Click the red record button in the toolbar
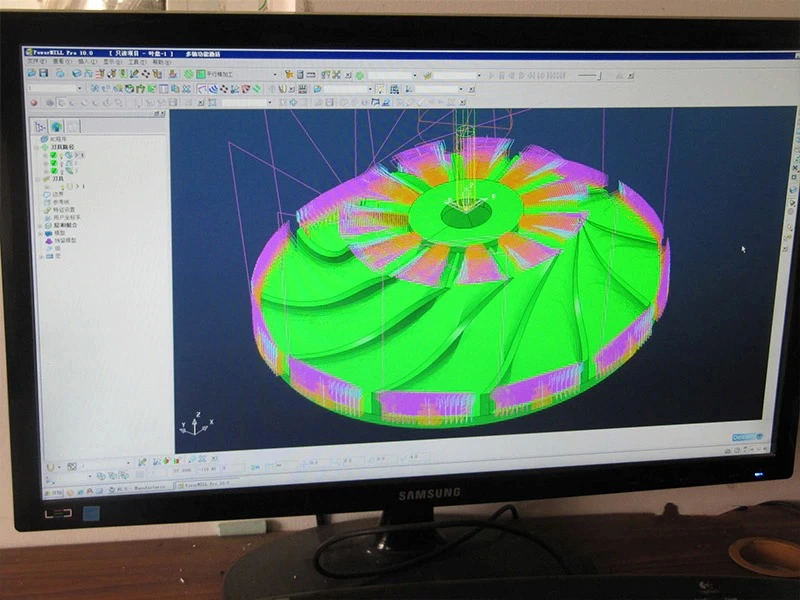Image resolution: width=800 pixels, height=600 pixels. coord(34,102)
